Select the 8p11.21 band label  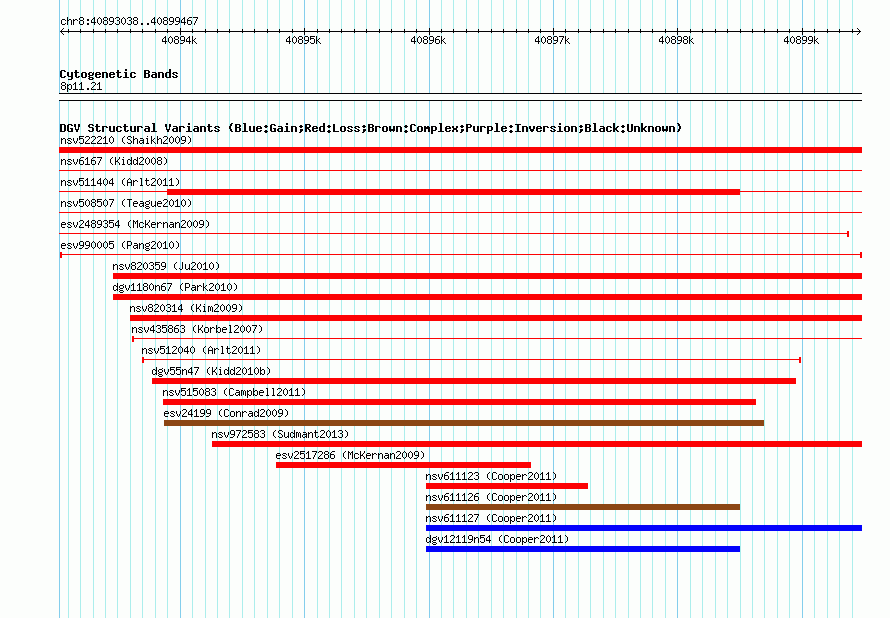coord(81,86)
